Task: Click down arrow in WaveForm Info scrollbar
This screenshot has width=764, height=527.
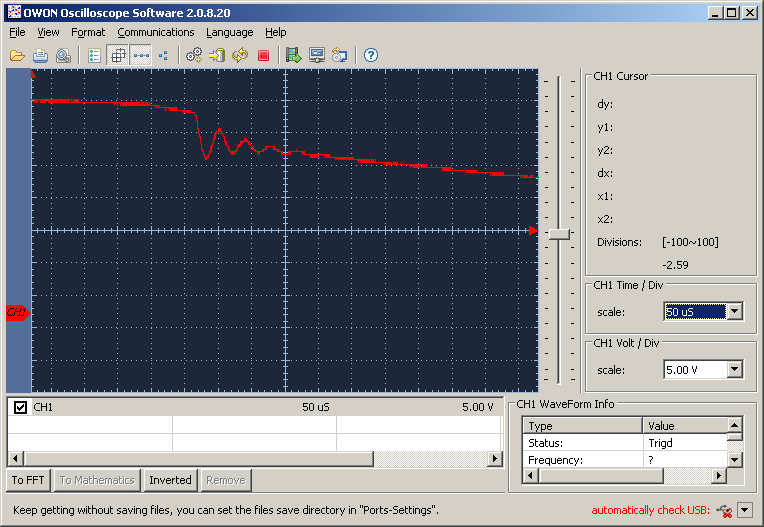Action: (734, 459)
